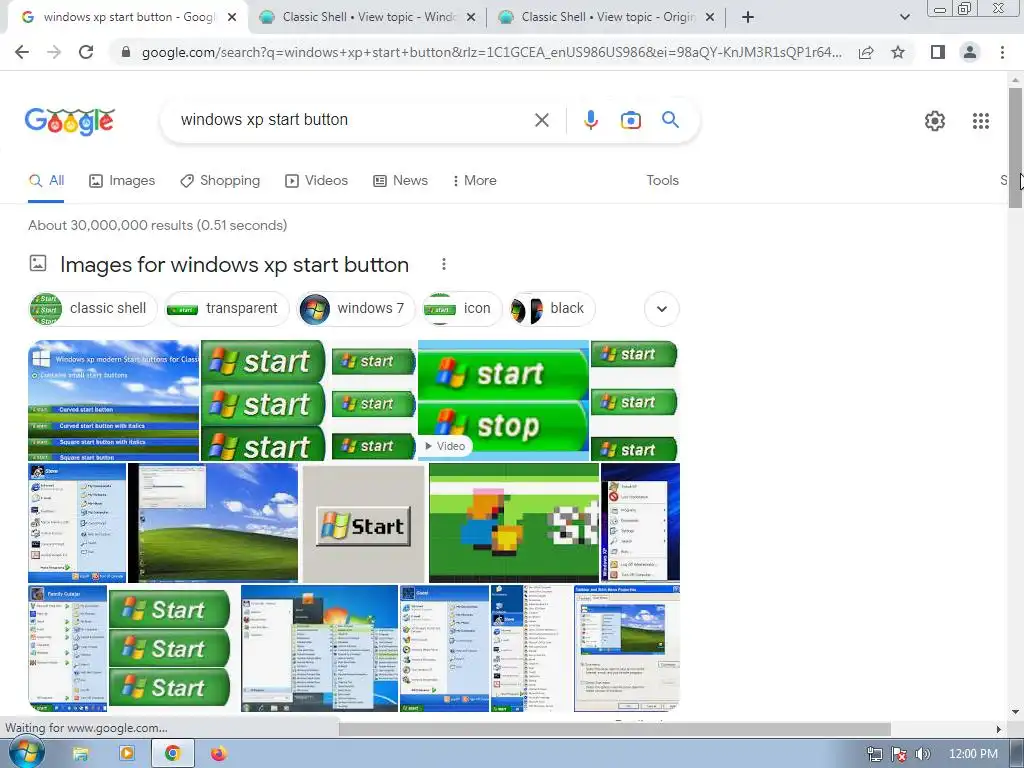Viewport: 1024px width, 768px height.
Task: Open the Google apps grid
Action: pos(980,121)
